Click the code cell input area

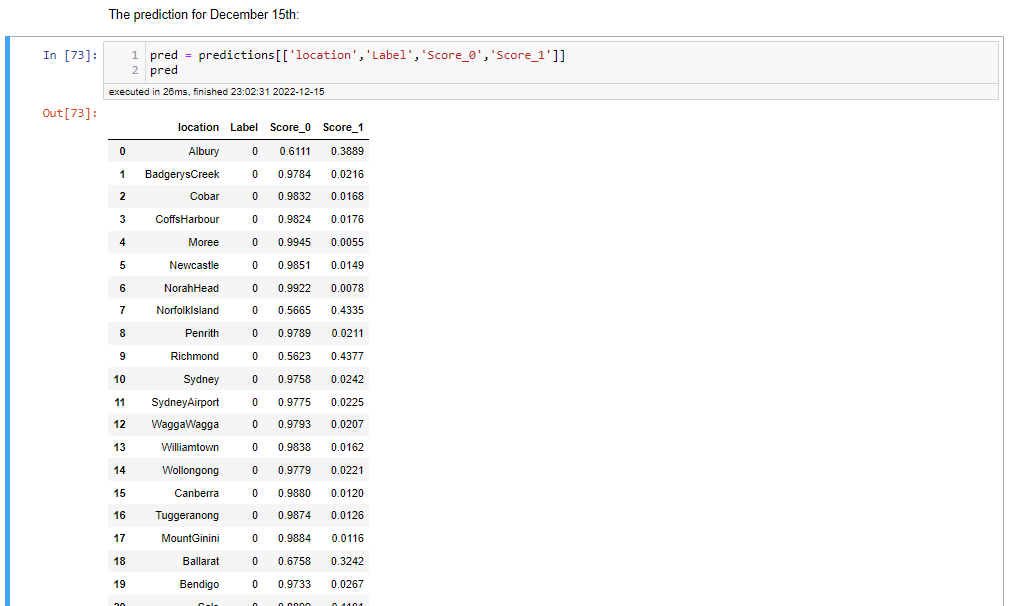(x=550, y=63)
